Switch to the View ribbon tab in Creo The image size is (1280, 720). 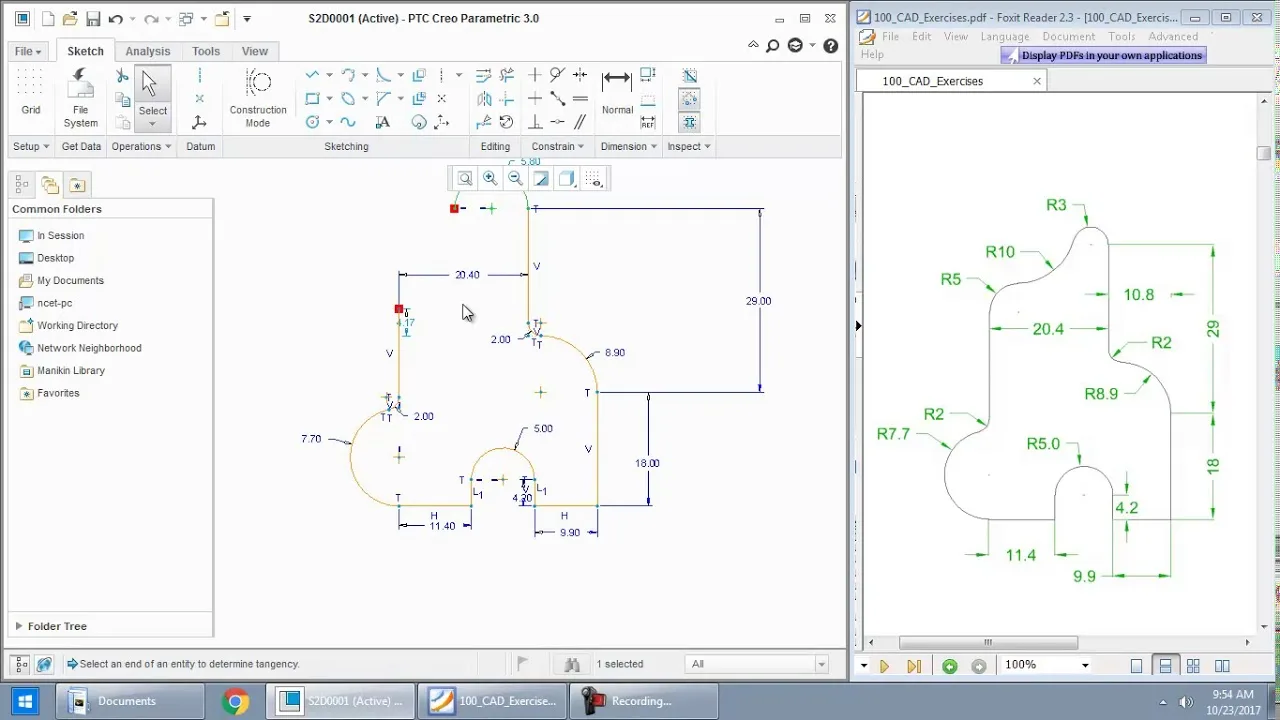click(x=255, y=51)
